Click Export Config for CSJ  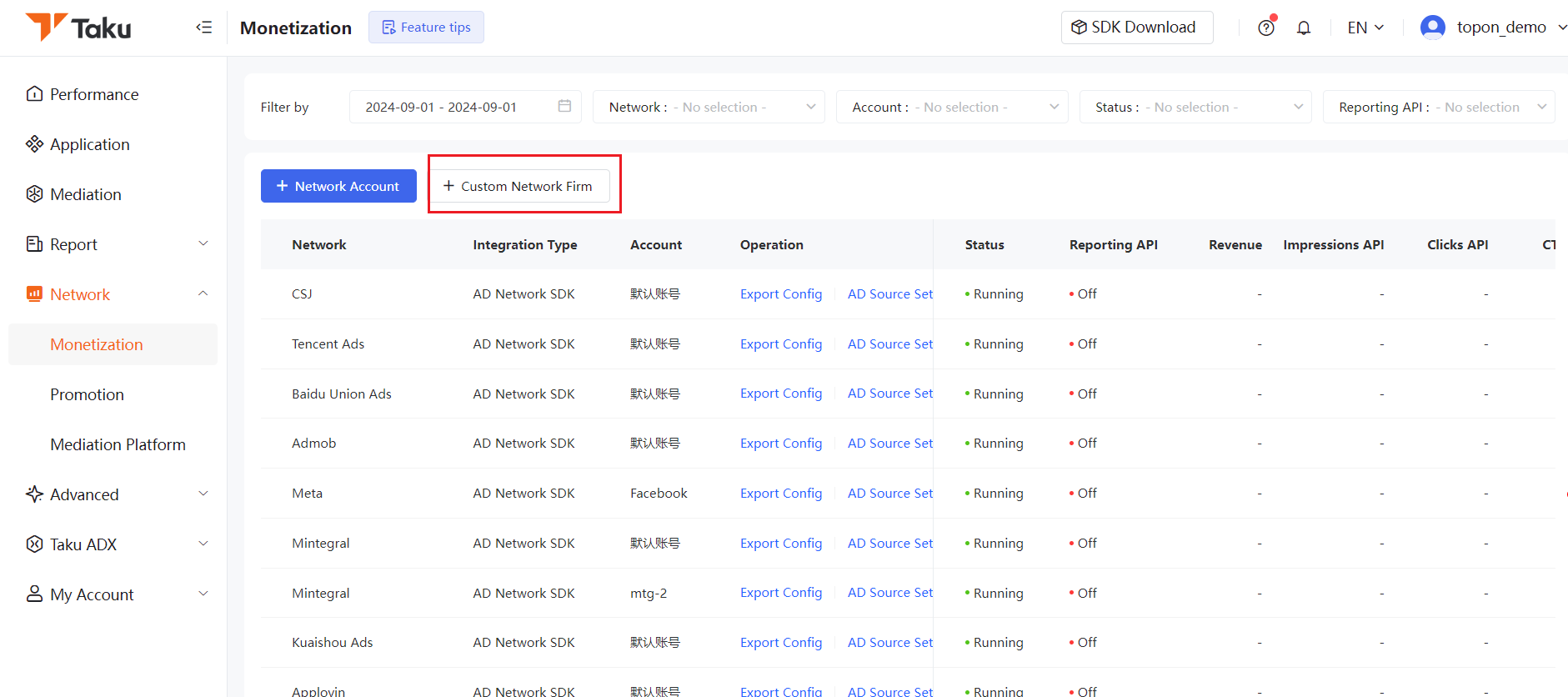[x=781, y=293]
